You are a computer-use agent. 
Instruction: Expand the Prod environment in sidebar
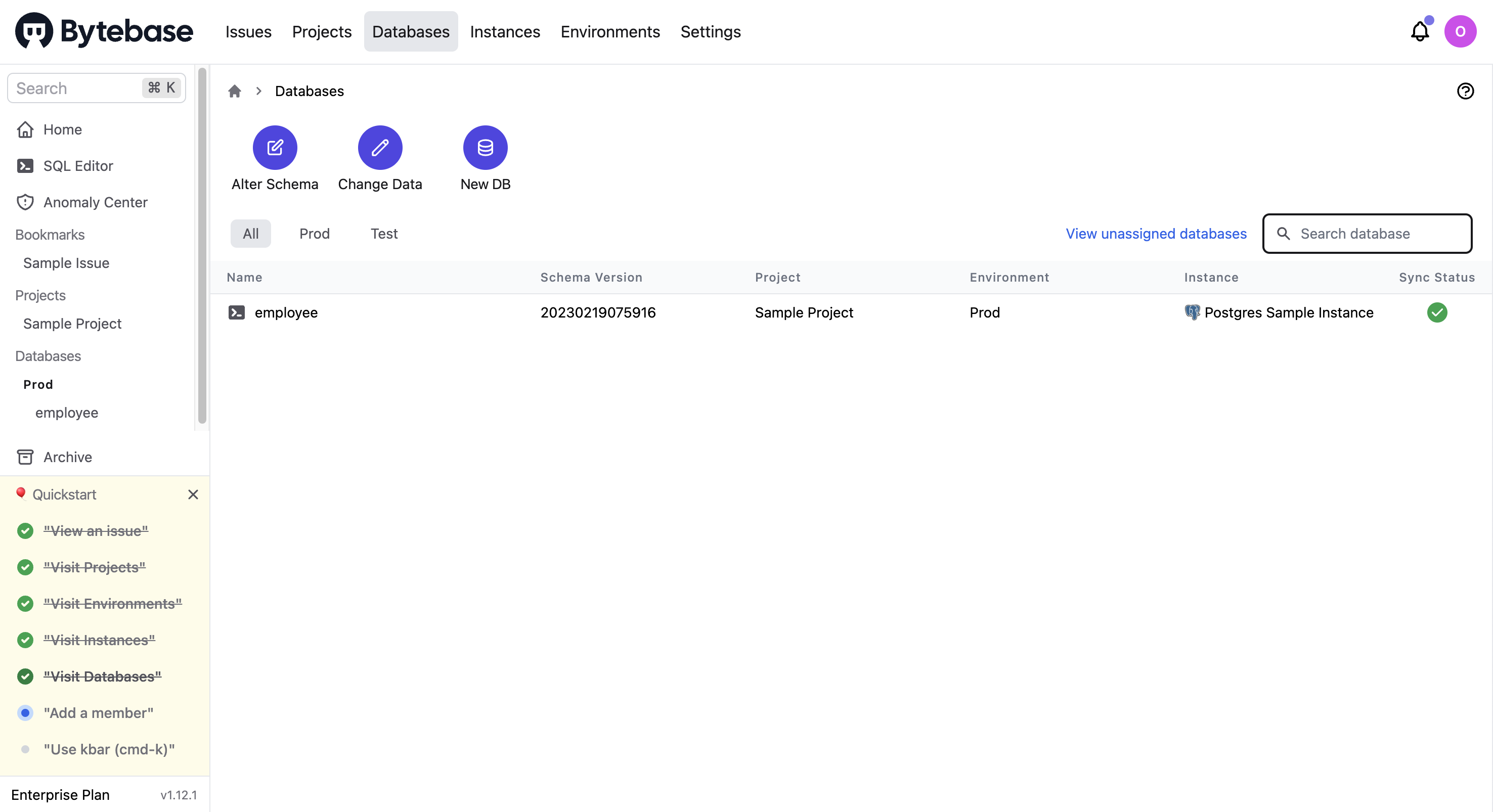[37, 384]
